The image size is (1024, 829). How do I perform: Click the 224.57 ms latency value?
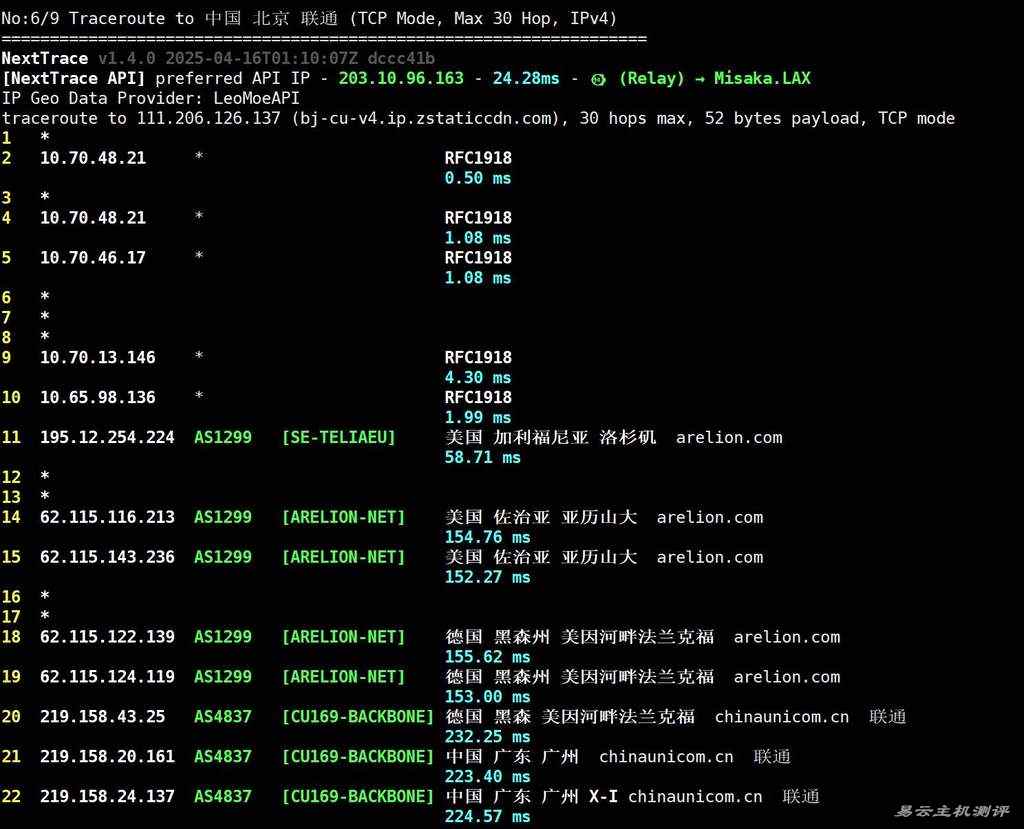(x=487, y=815)
